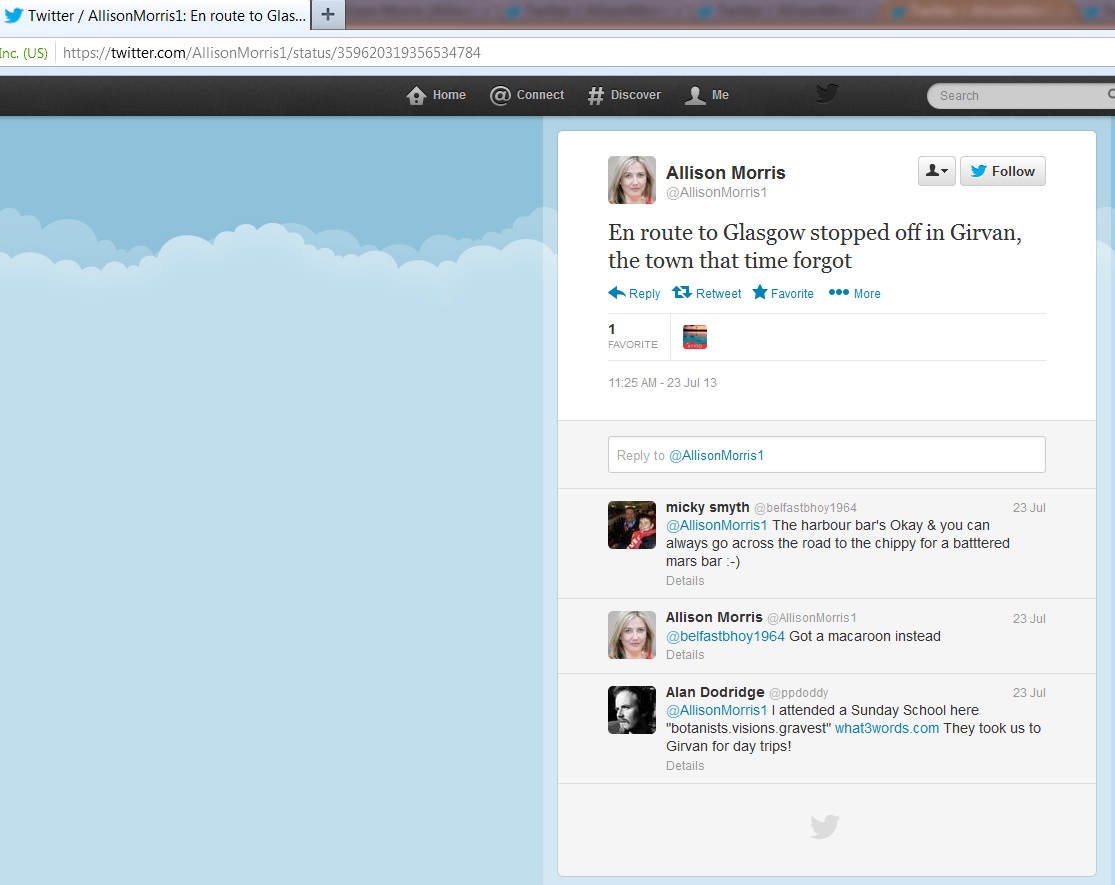Open the Me profile menu item

click(707, 95)
